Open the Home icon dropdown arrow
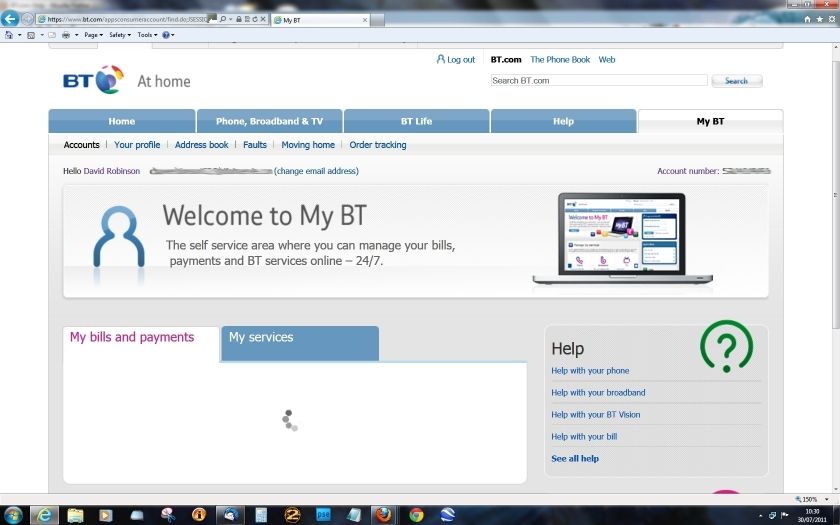 pos(19,35)
